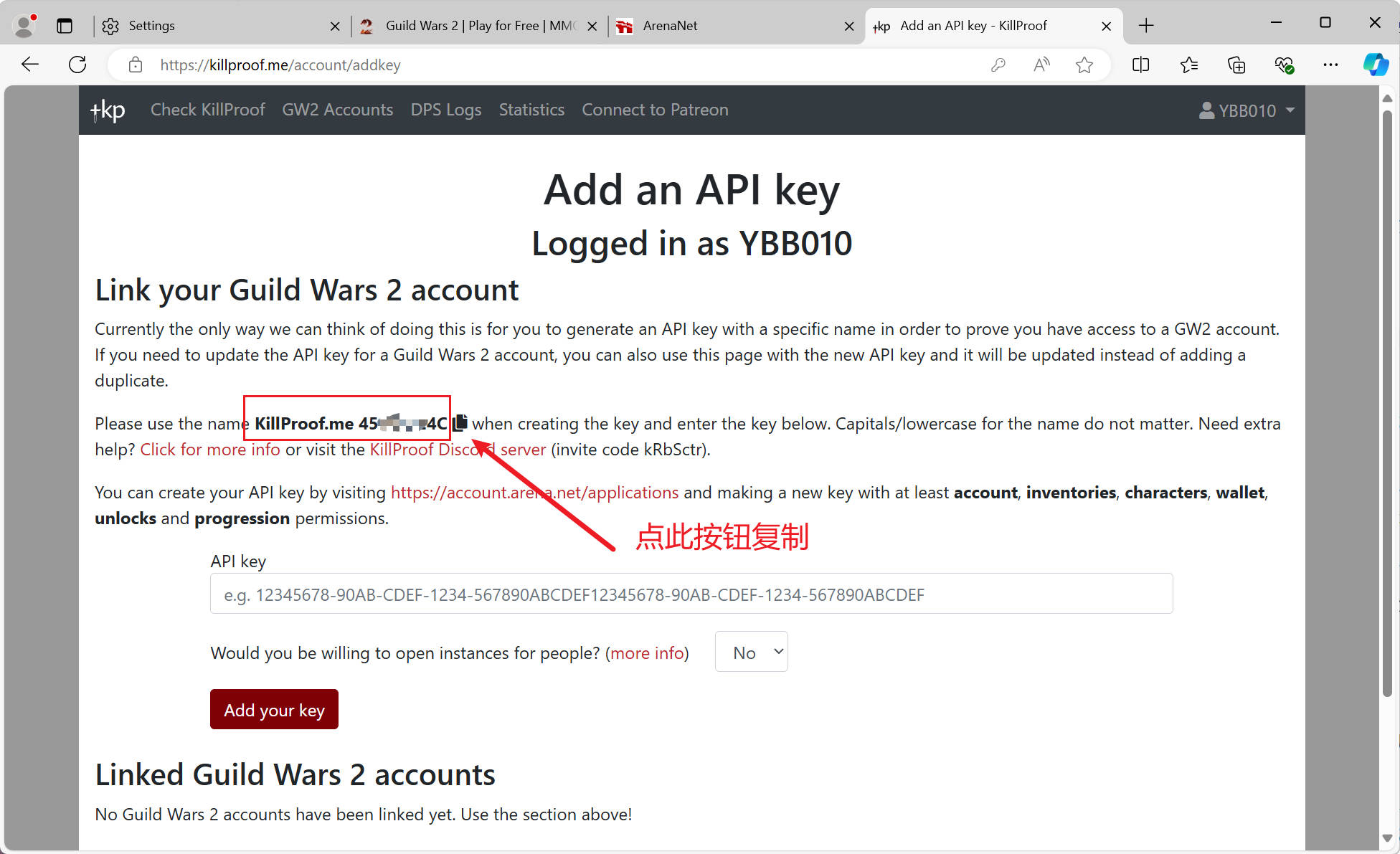Add this page to favorites star
Viewport: 1400px width, 854px height.
coord(1084,65)
